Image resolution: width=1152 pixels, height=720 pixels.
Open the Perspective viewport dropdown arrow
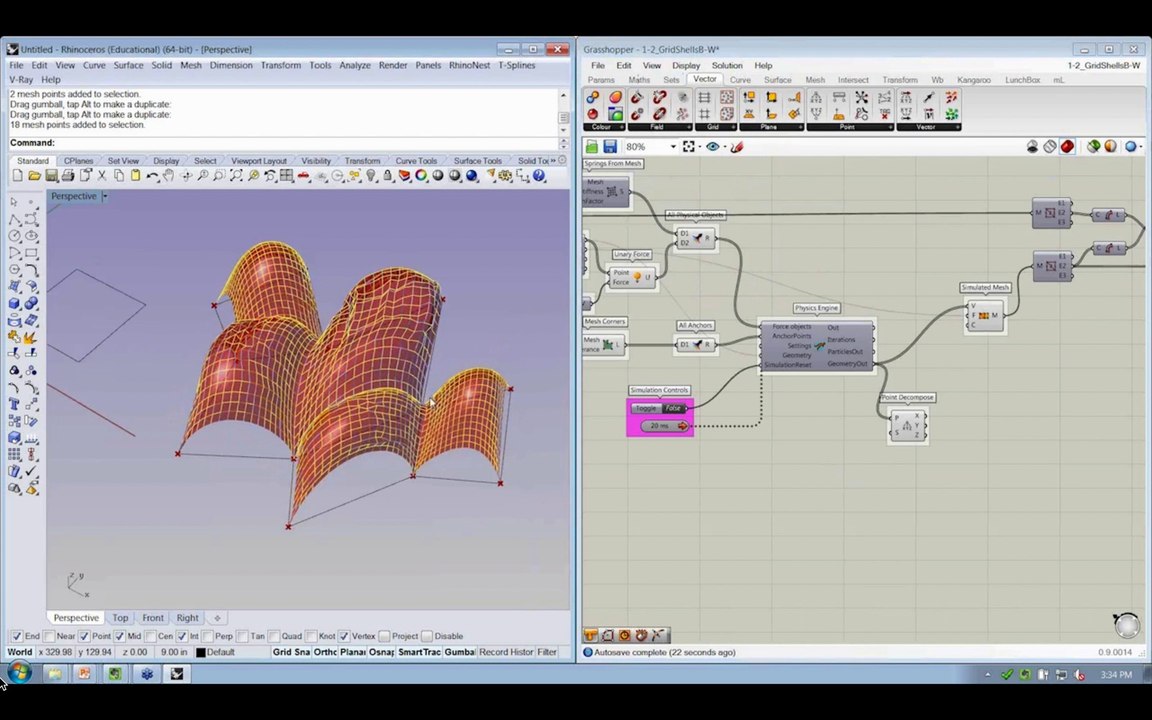coord(105,196)
